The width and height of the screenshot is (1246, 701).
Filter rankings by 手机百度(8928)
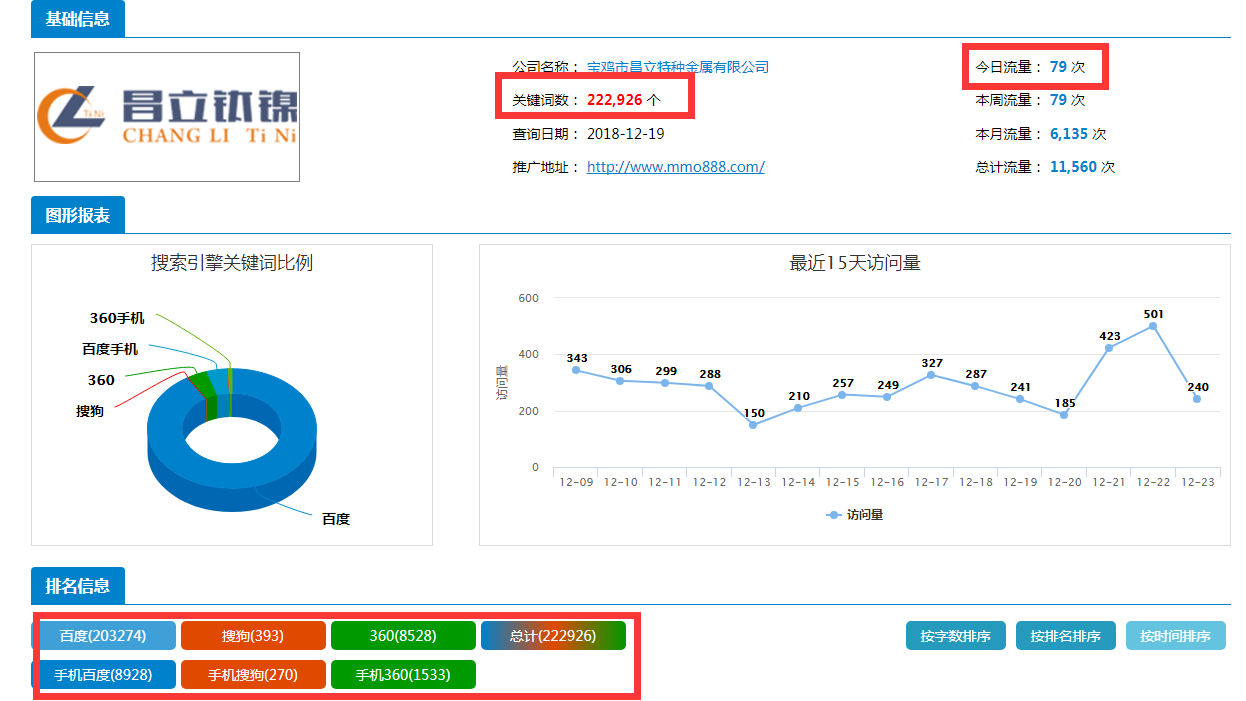[x=104, y=675]
